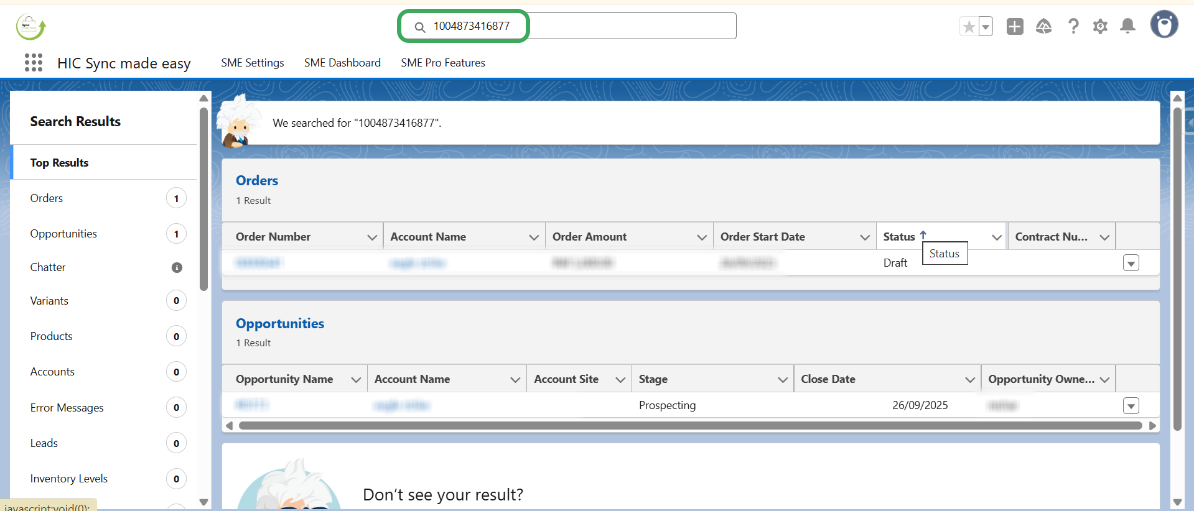Click Opportunities table scroll right arrow
The height and width of the screenshot is (511, 1194).
[x=1152, y=426]
